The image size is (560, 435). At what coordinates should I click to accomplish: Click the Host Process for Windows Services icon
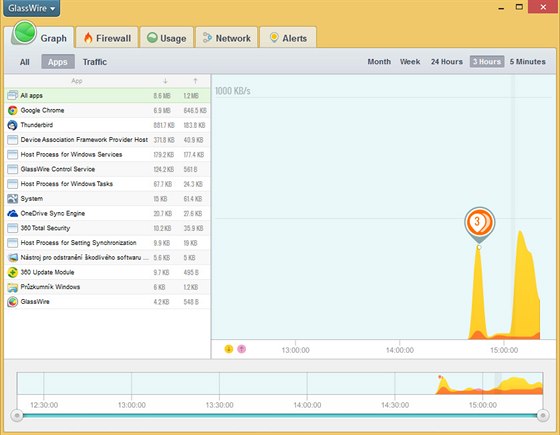click(12, 154)
